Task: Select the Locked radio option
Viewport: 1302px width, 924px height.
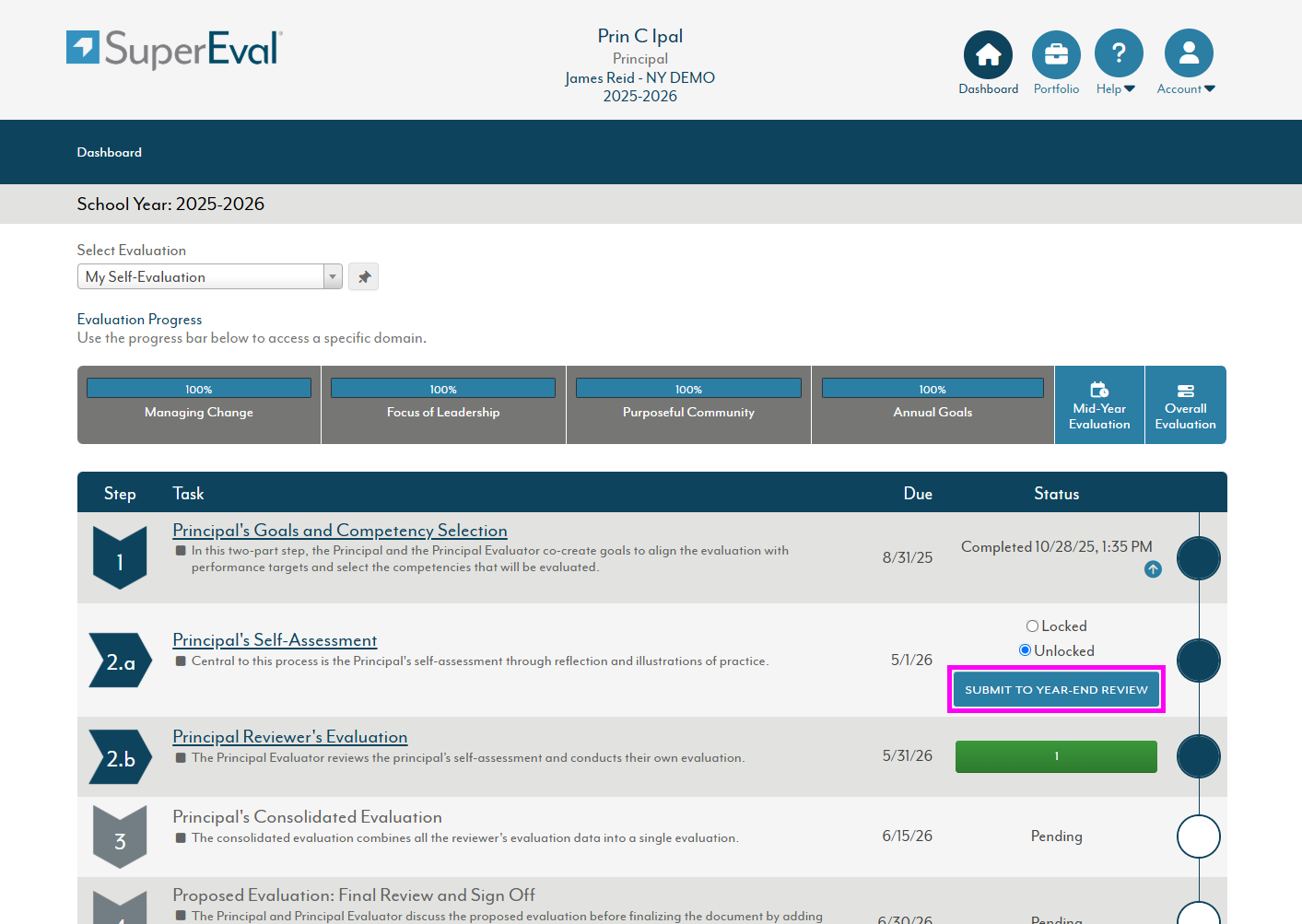Action: (x=1032, y=626)
